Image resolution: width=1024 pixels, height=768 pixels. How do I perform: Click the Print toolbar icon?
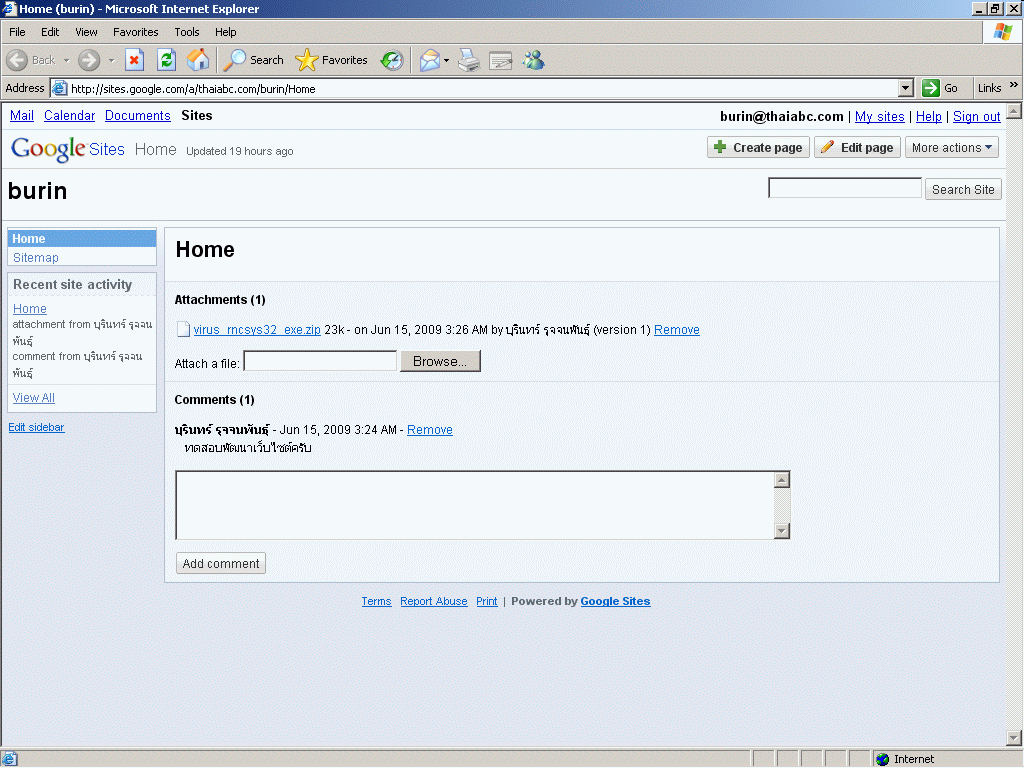tap(468, 60)
